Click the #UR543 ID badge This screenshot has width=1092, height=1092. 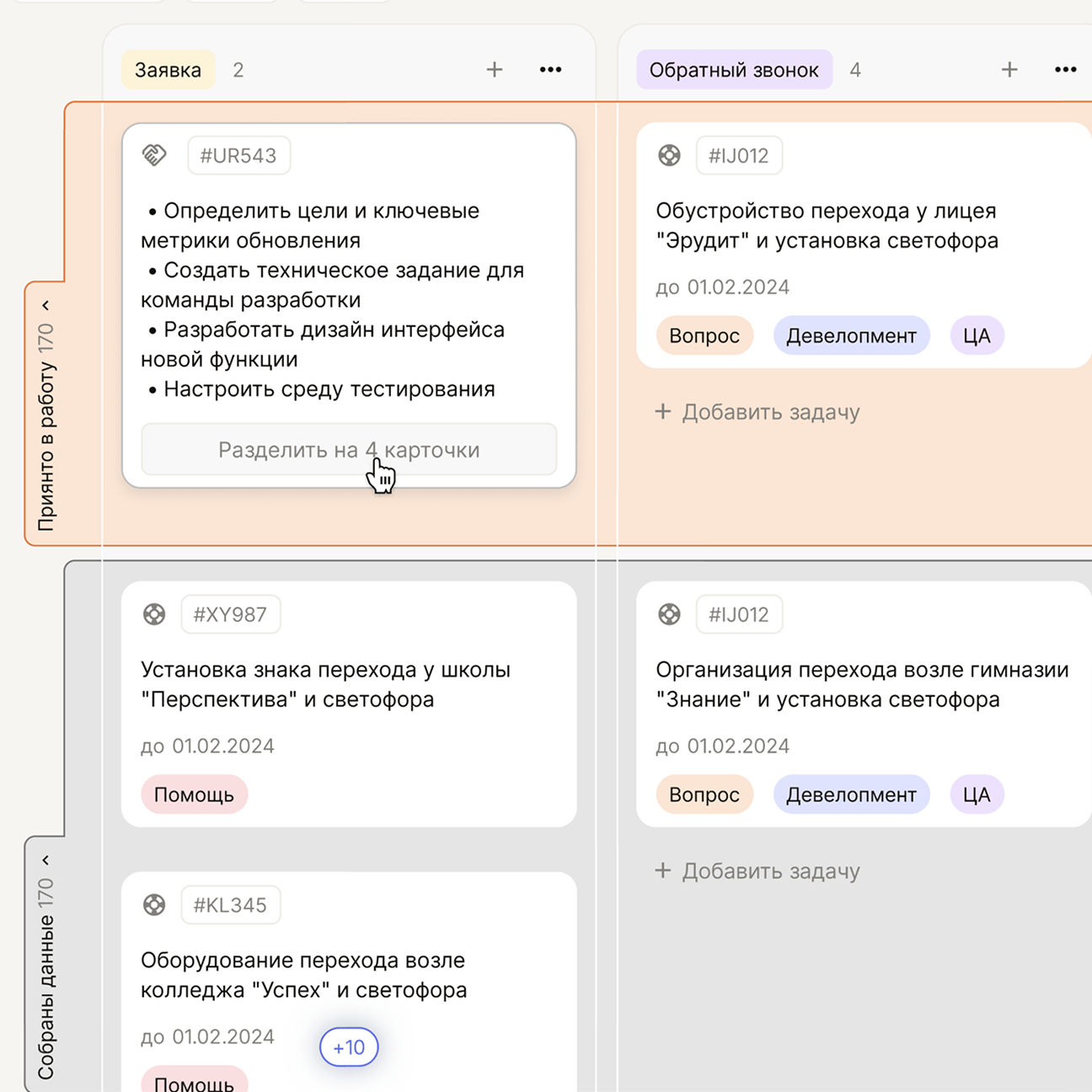[238, 155]
